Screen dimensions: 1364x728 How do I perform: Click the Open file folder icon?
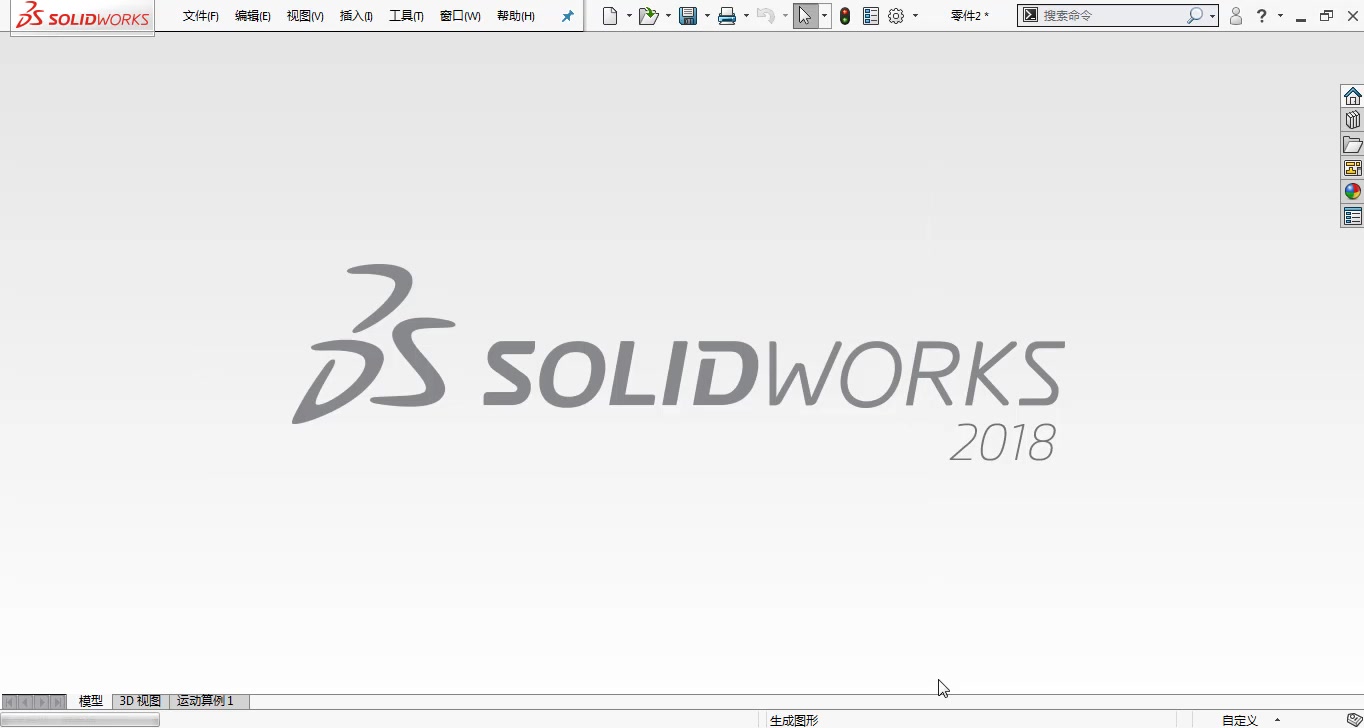coord(649,16)
